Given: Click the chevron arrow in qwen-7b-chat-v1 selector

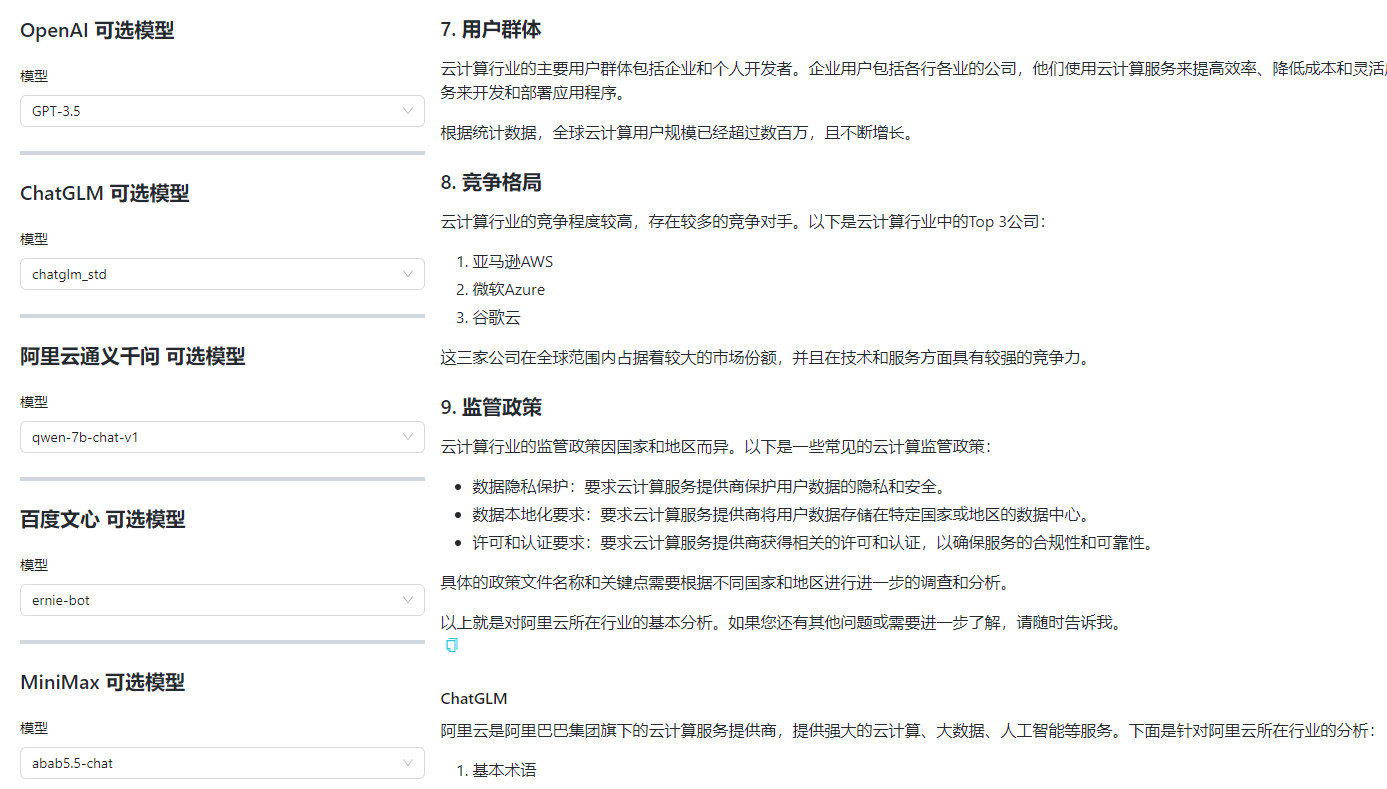Looking at the screenshot, I should click(408, 437).
